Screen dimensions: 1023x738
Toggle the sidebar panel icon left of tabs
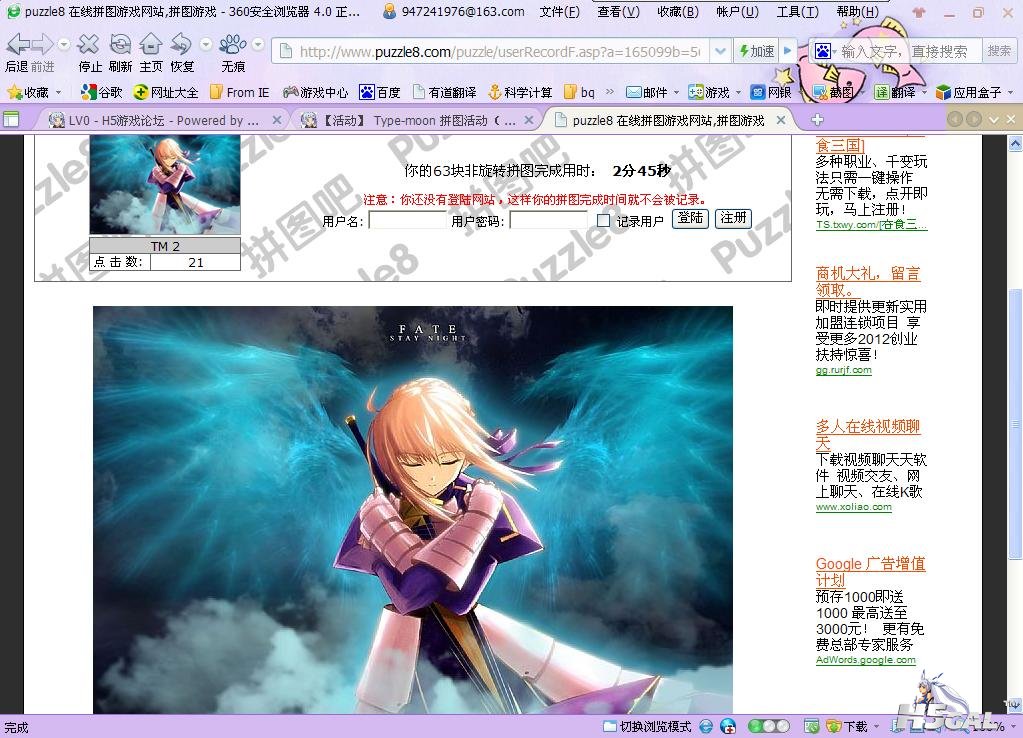(x=11, y=119)
